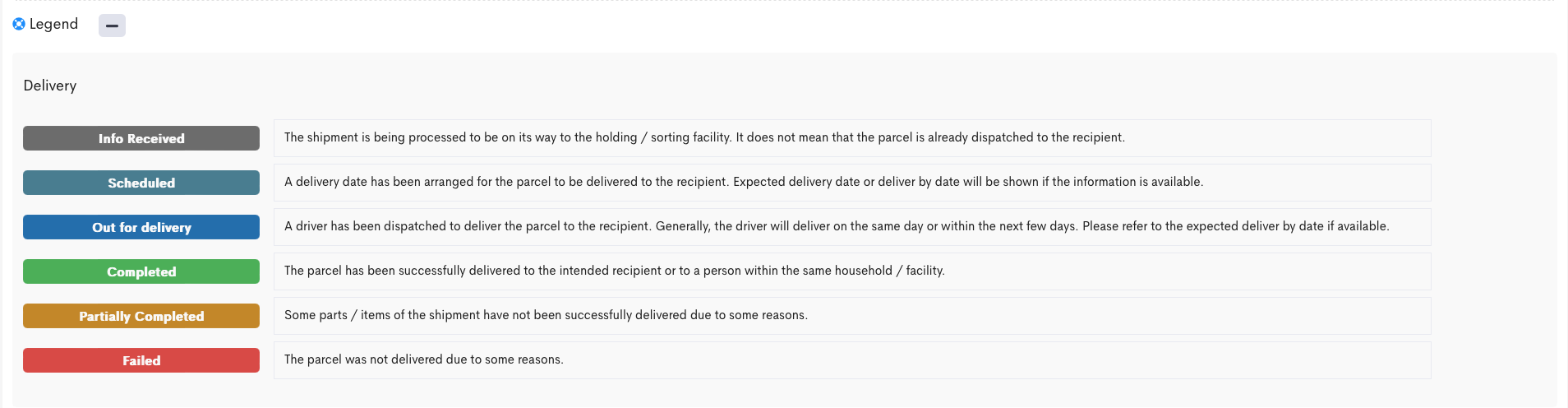Click the Delivery section heading

(50, 86)
